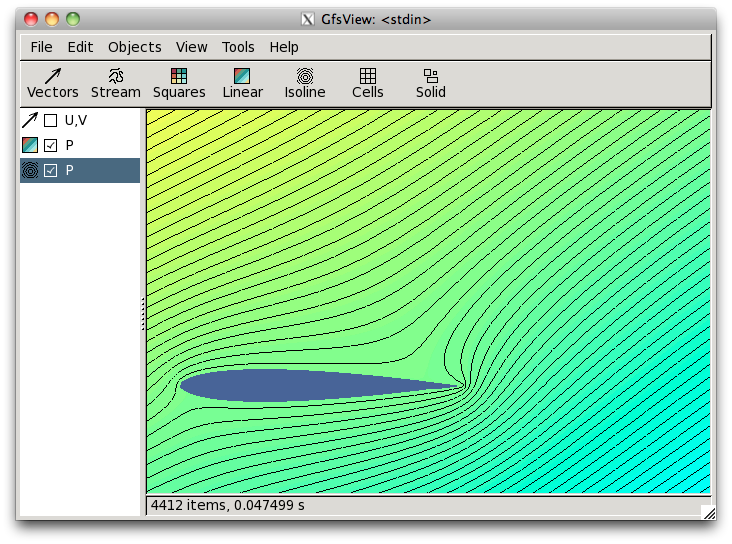Add an Isoline object from the toolbar

[x=305, y=84]
